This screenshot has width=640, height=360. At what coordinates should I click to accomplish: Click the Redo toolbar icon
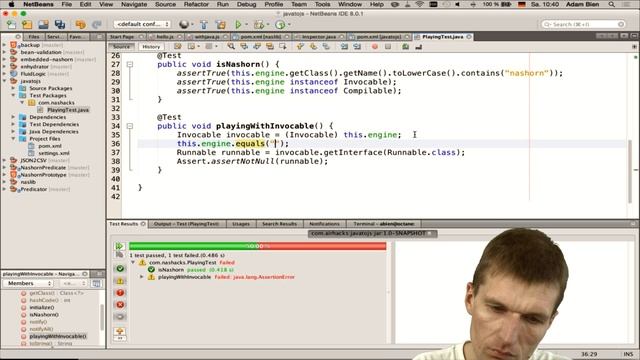click(x=96, y=24)
